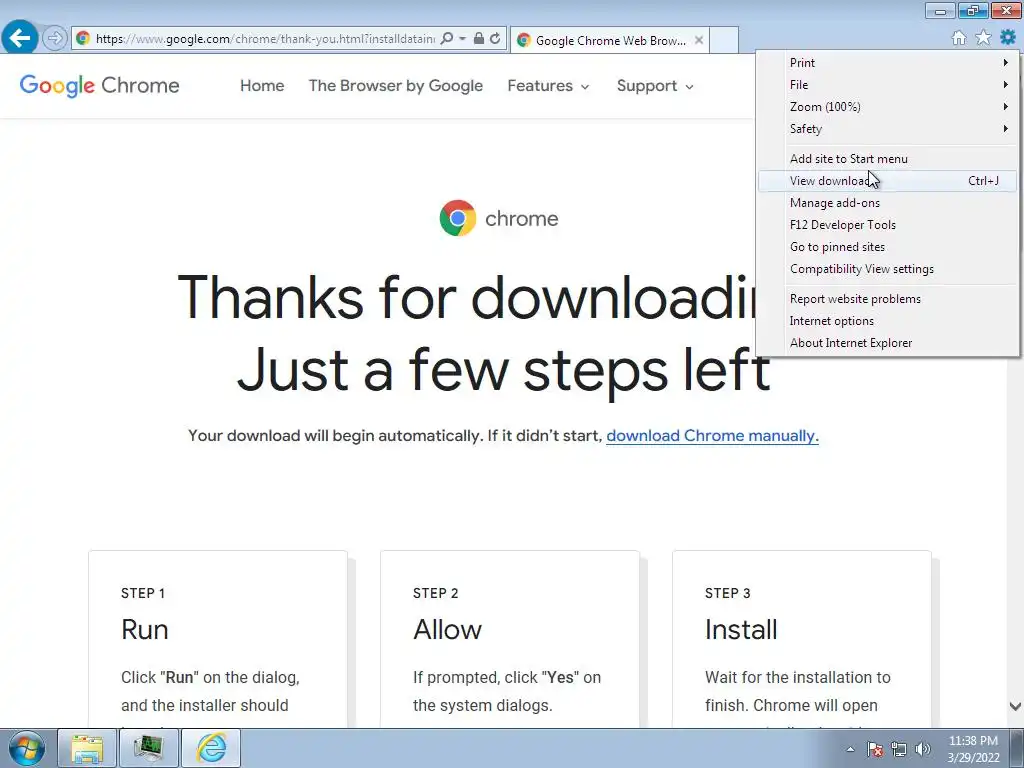Open address bar autocomplete dropdown arrow
This screenshot has width=1024, height=768.
462,39
